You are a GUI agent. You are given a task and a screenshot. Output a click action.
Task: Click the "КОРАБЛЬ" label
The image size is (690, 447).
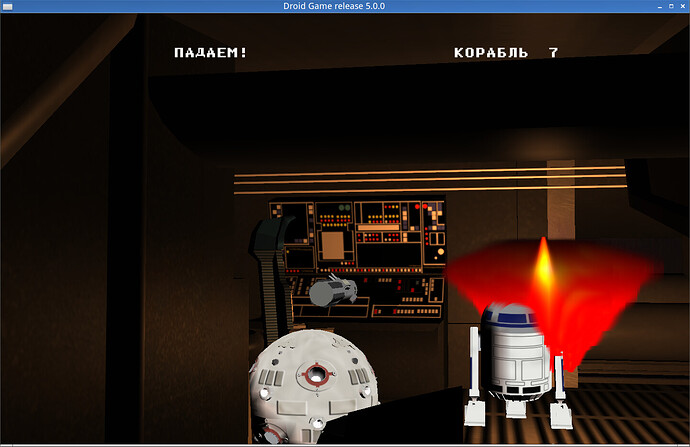(x=490, y=53)
